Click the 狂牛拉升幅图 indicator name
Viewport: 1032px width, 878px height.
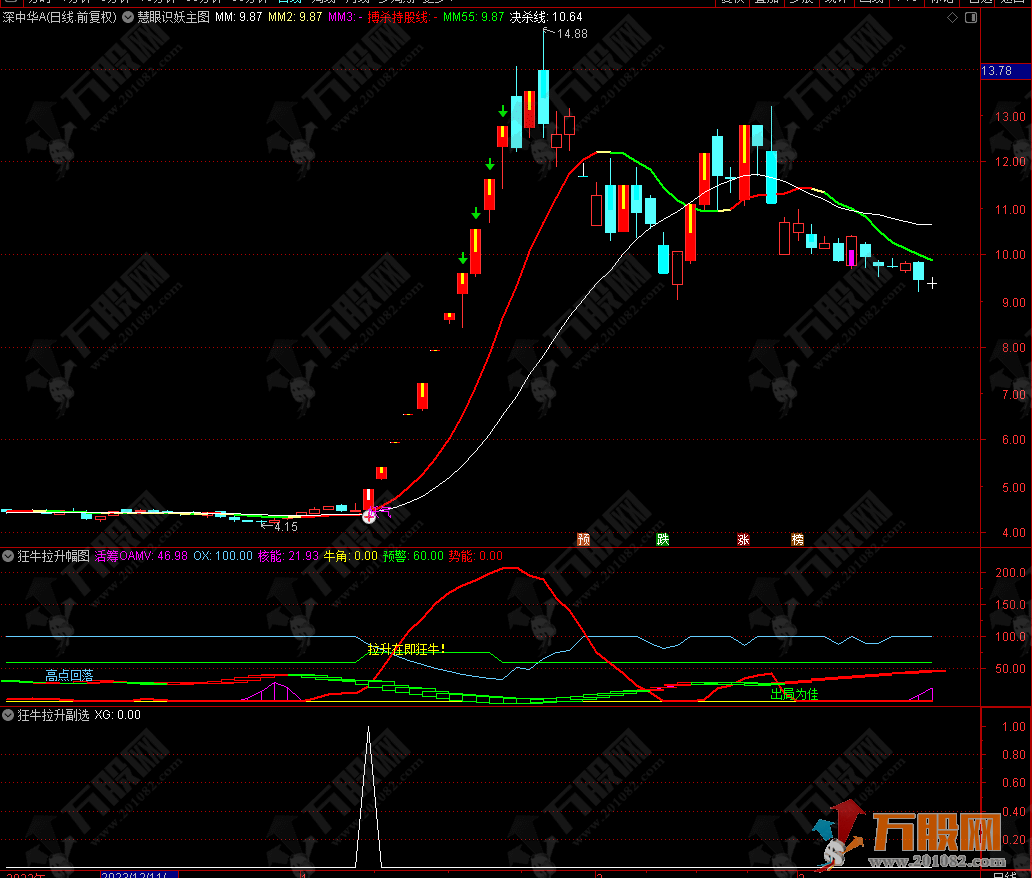point(53,556)
